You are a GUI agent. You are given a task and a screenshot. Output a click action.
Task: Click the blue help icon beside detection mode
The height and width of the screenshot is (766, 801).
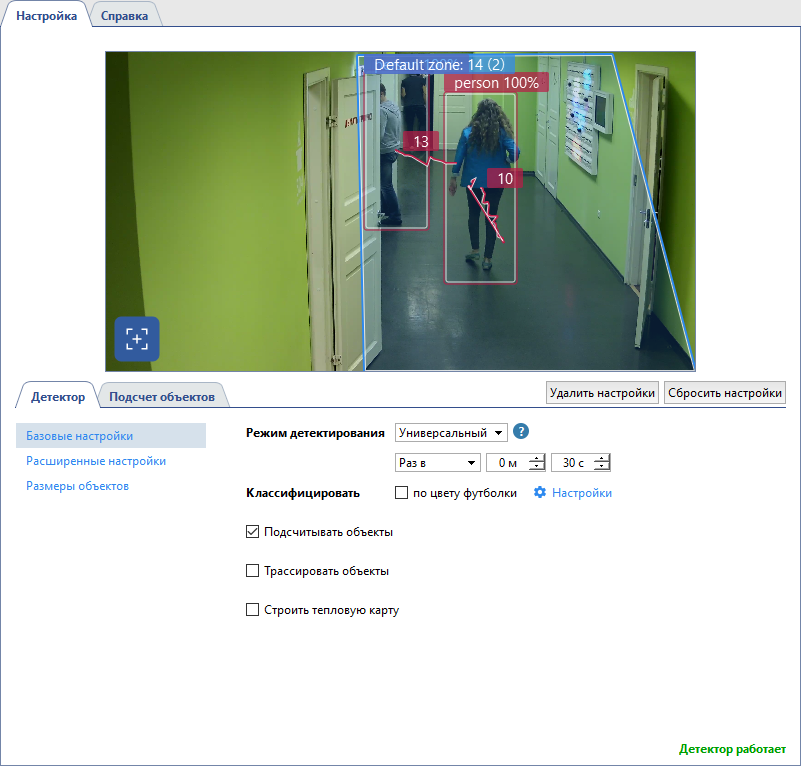[521, 432]
